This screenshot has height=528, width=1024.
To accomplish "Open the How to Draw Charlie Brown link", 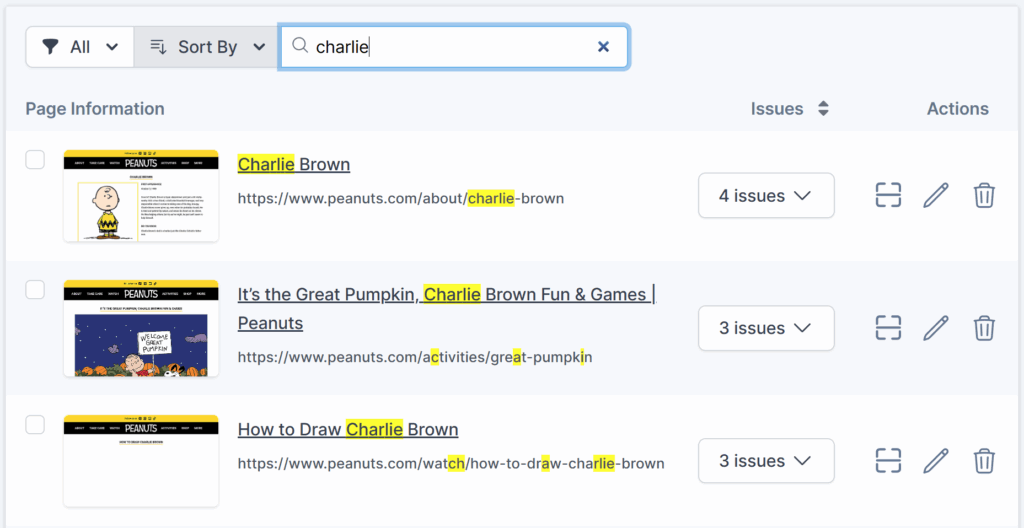I will click(347, 430).
